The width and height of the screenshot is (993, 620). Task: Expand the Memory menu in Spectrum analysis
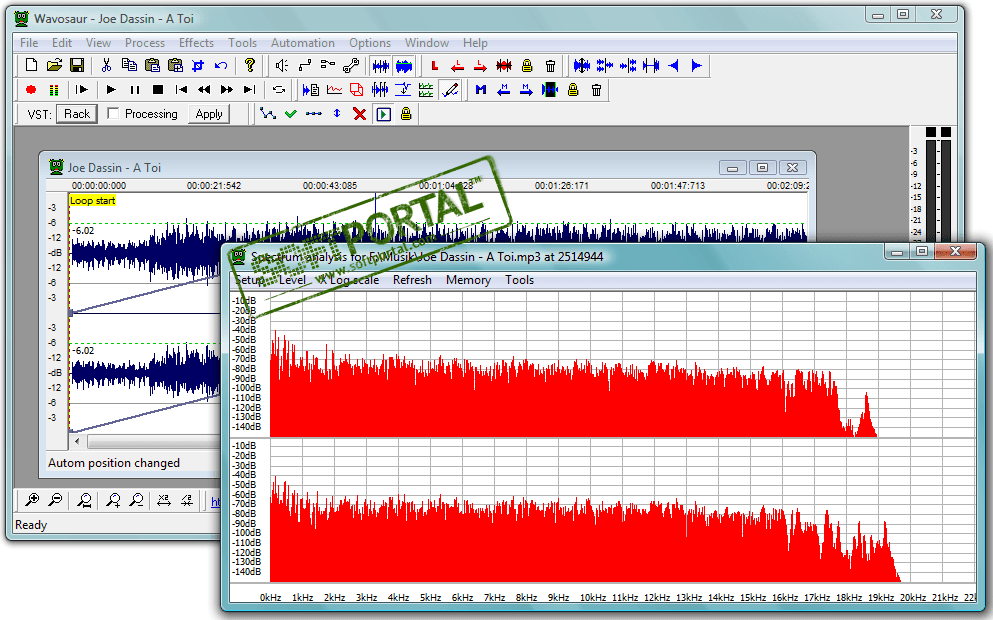click(x=468, y=280)
